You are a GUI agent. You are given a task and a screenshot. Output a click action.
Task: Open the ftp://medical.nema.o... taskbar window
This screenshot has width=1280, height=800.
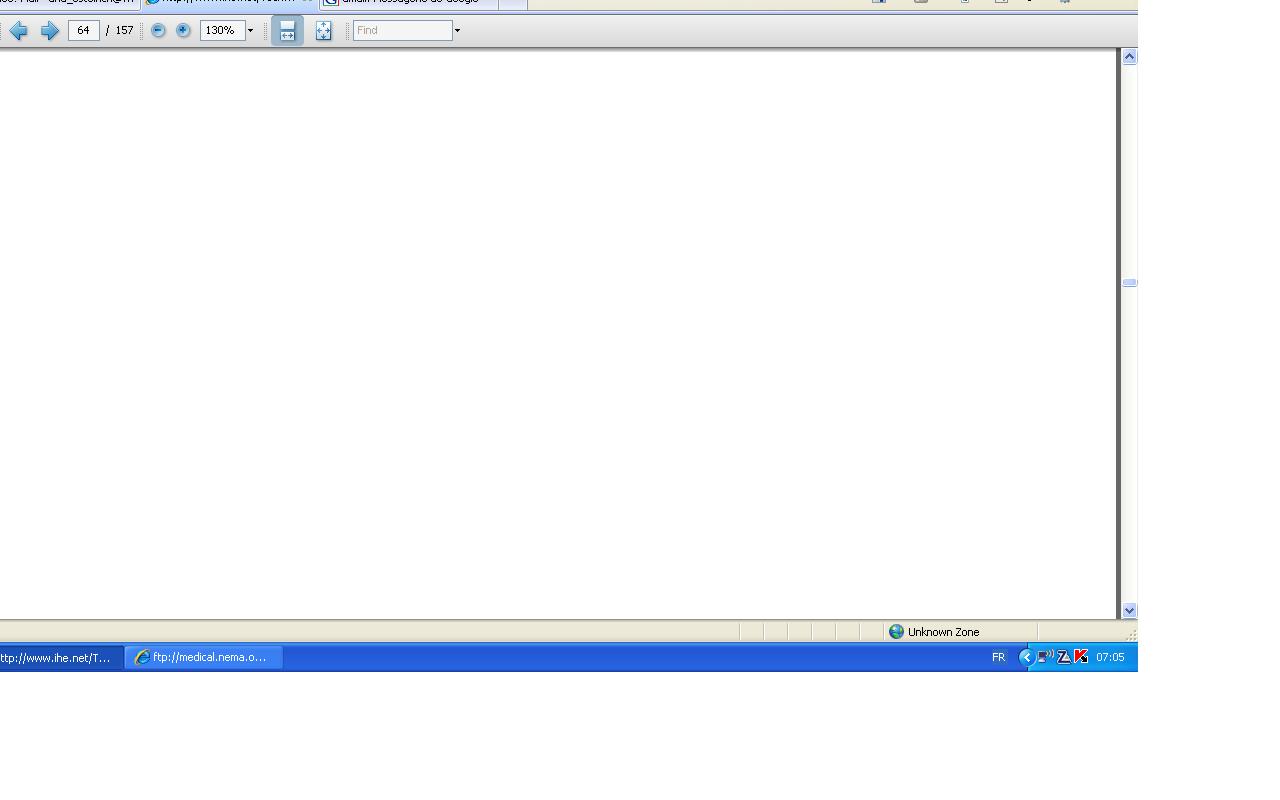click(x=204, y=657)
